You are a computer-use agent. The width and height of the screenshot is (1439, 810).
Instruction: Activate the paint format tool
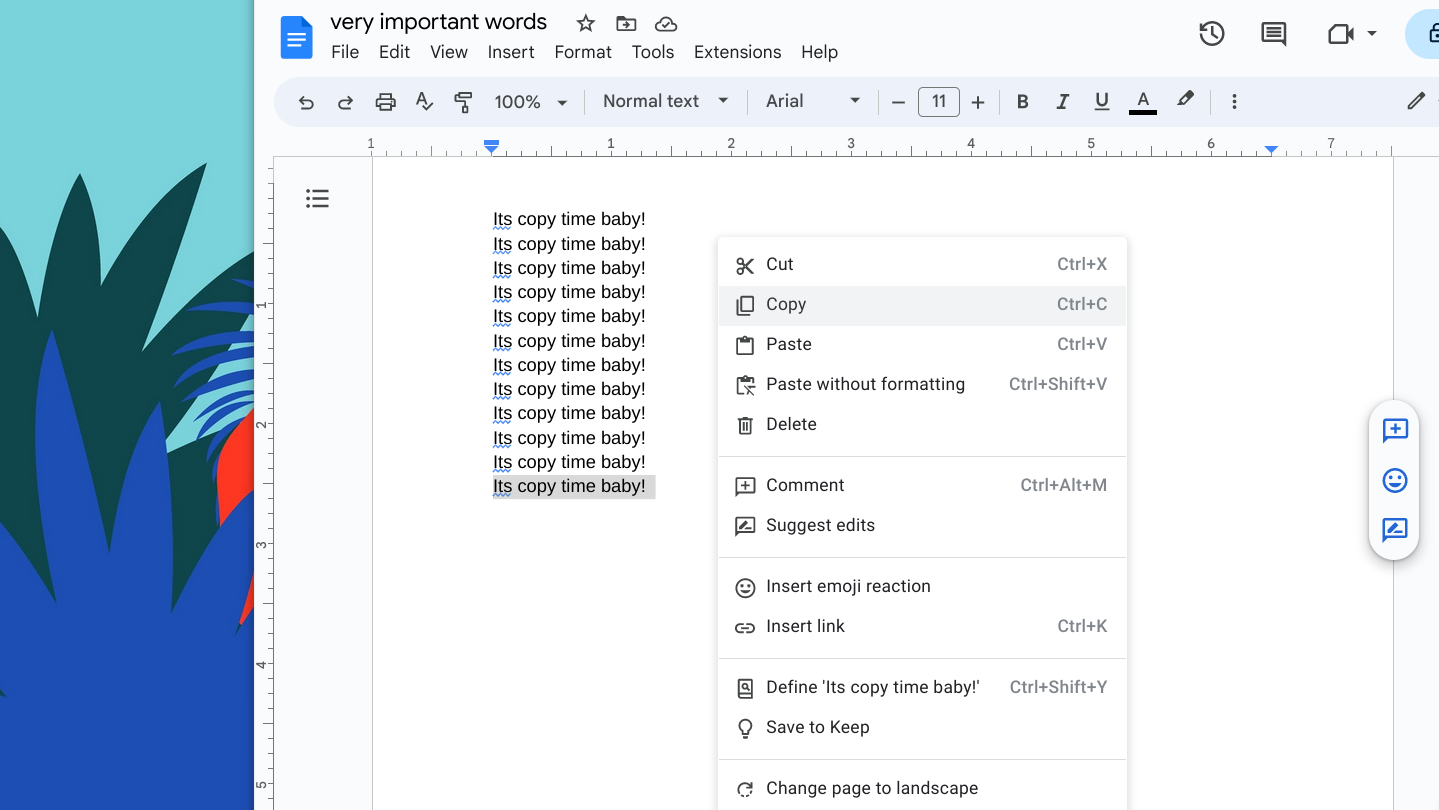tap(463, 102)
